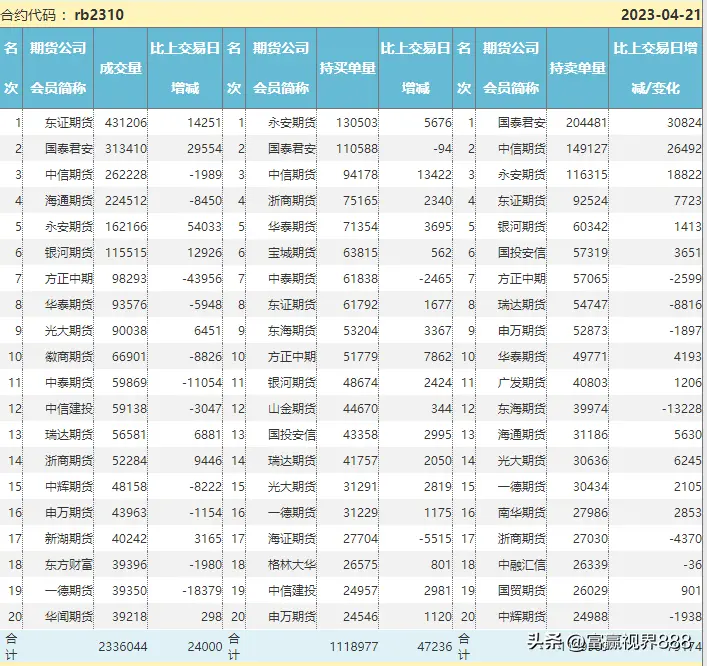Click 东证期货 in the volume ranking
The width and height of the screenshot is (707, 666).
69,123
